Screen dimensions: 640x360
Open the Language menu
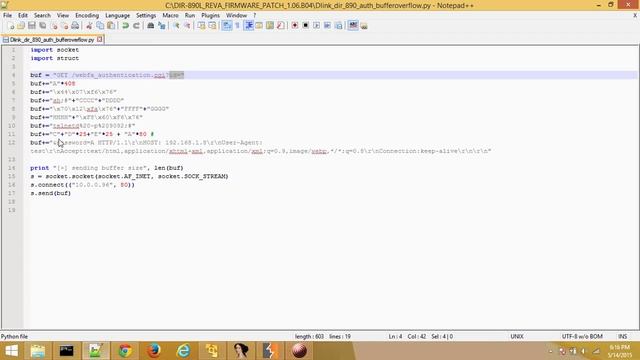(118, 16)
